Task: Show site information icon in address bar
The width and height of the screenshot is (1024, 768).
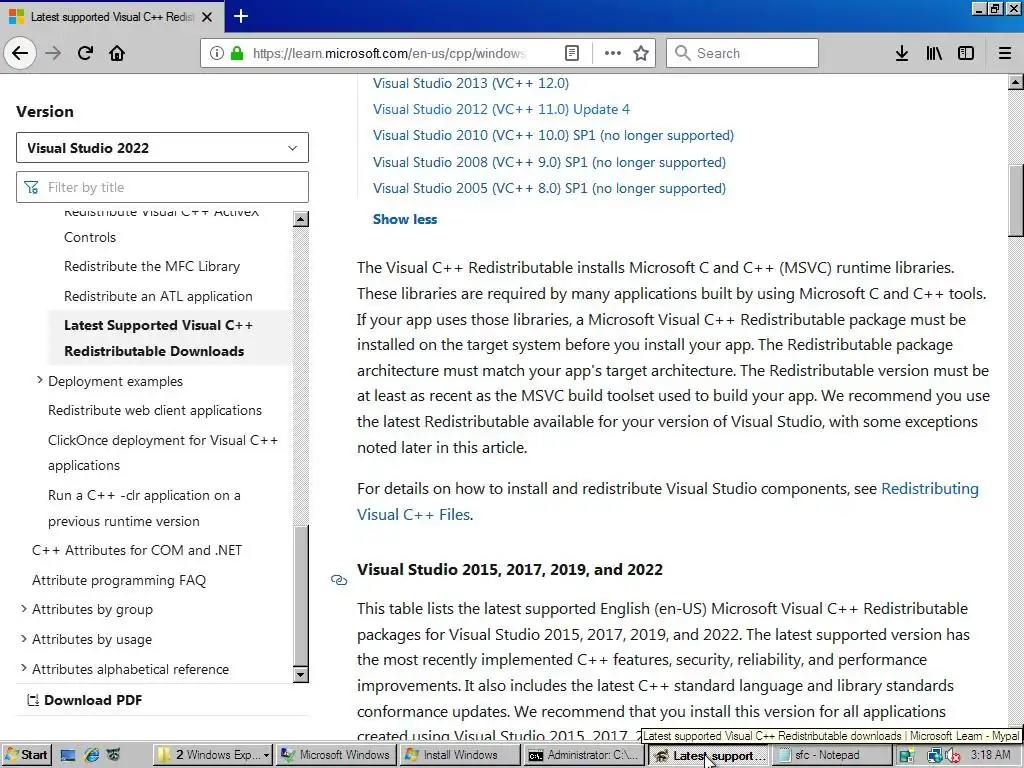Action: [x=216, y=53]
